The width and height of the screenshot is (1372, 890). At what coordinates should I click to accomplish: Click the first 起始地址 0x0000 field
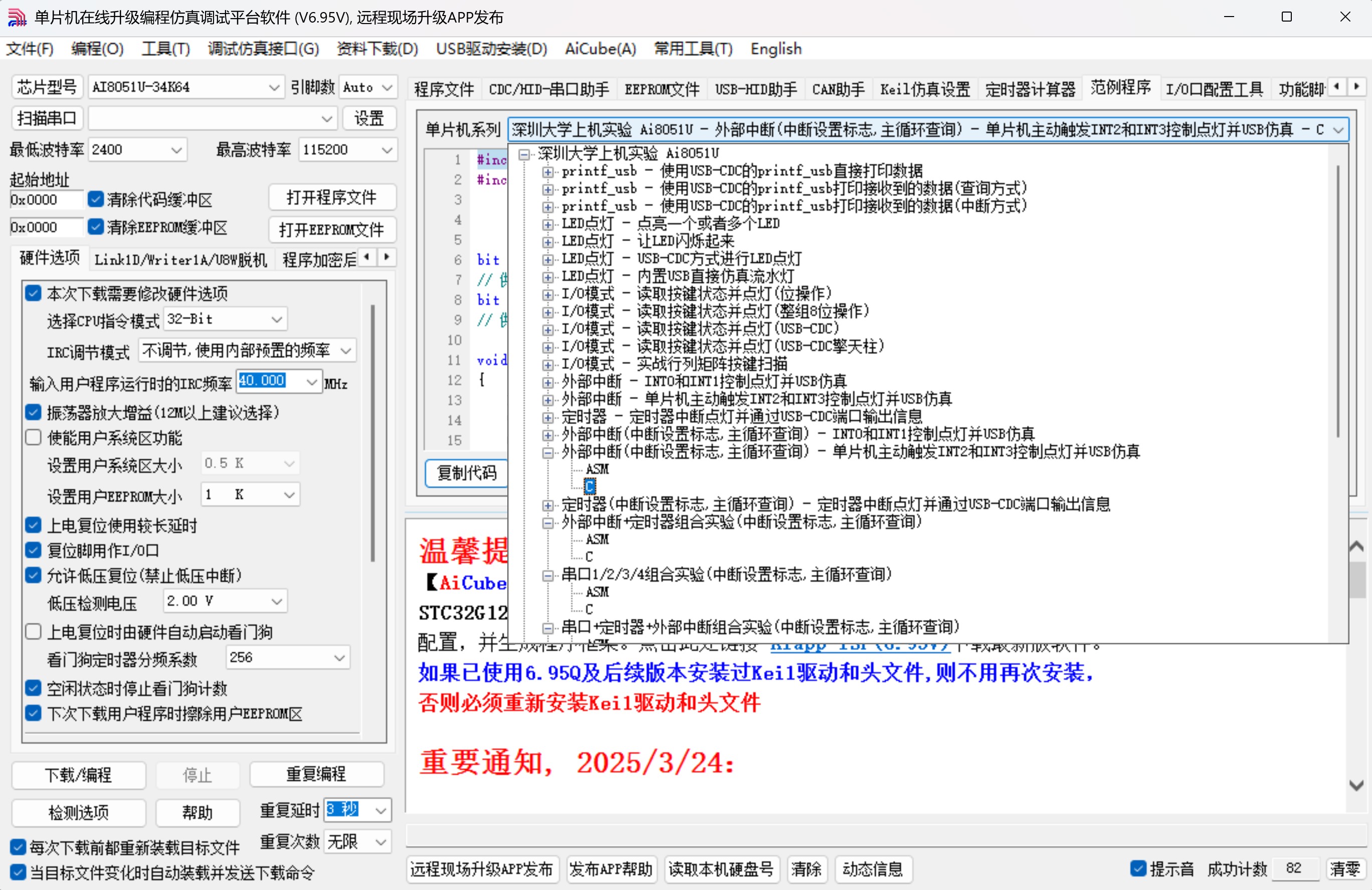coord(46,200)
